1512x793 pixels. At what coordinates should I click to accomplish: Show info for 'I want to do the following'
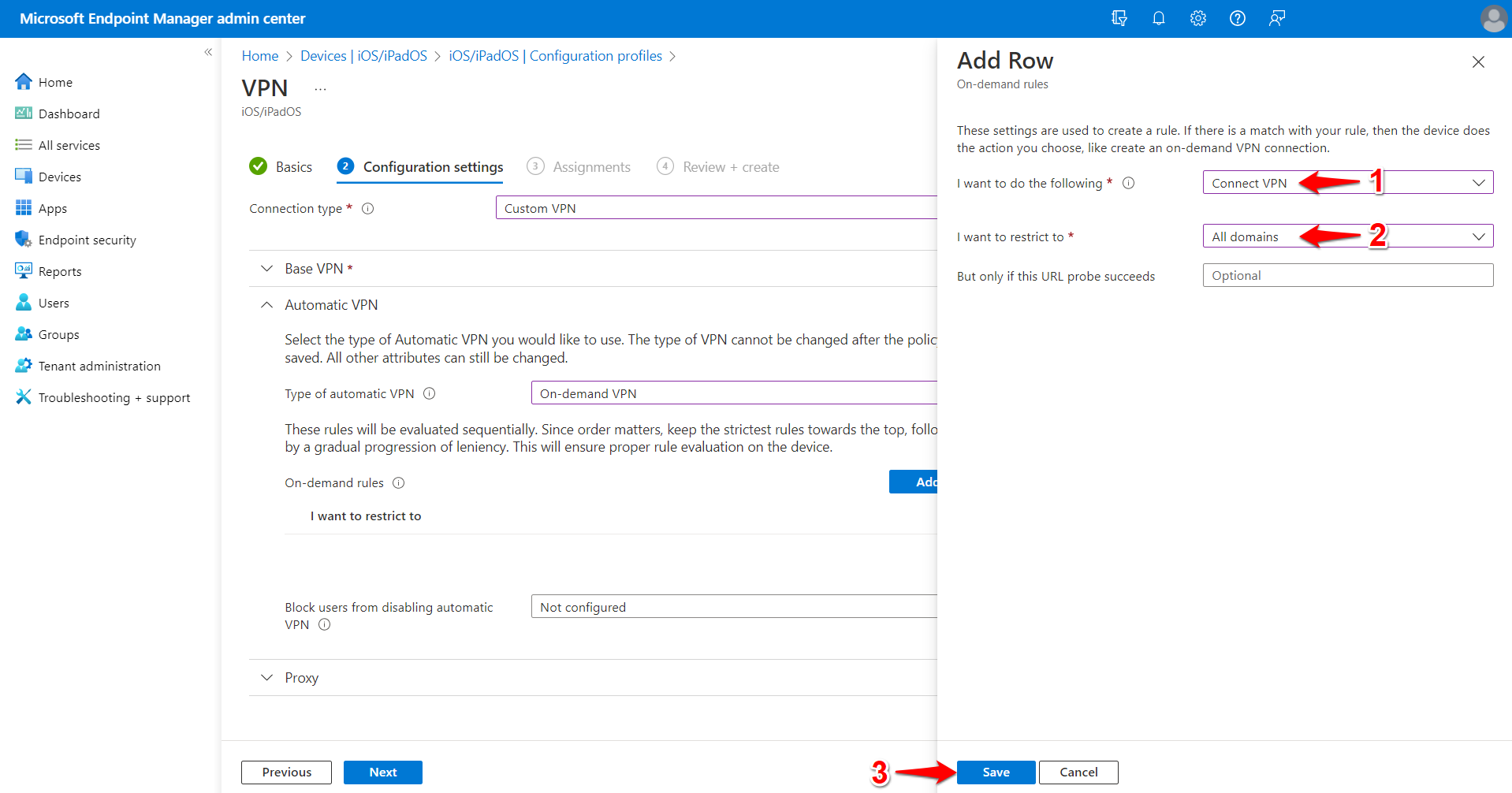coord(1128,183)
